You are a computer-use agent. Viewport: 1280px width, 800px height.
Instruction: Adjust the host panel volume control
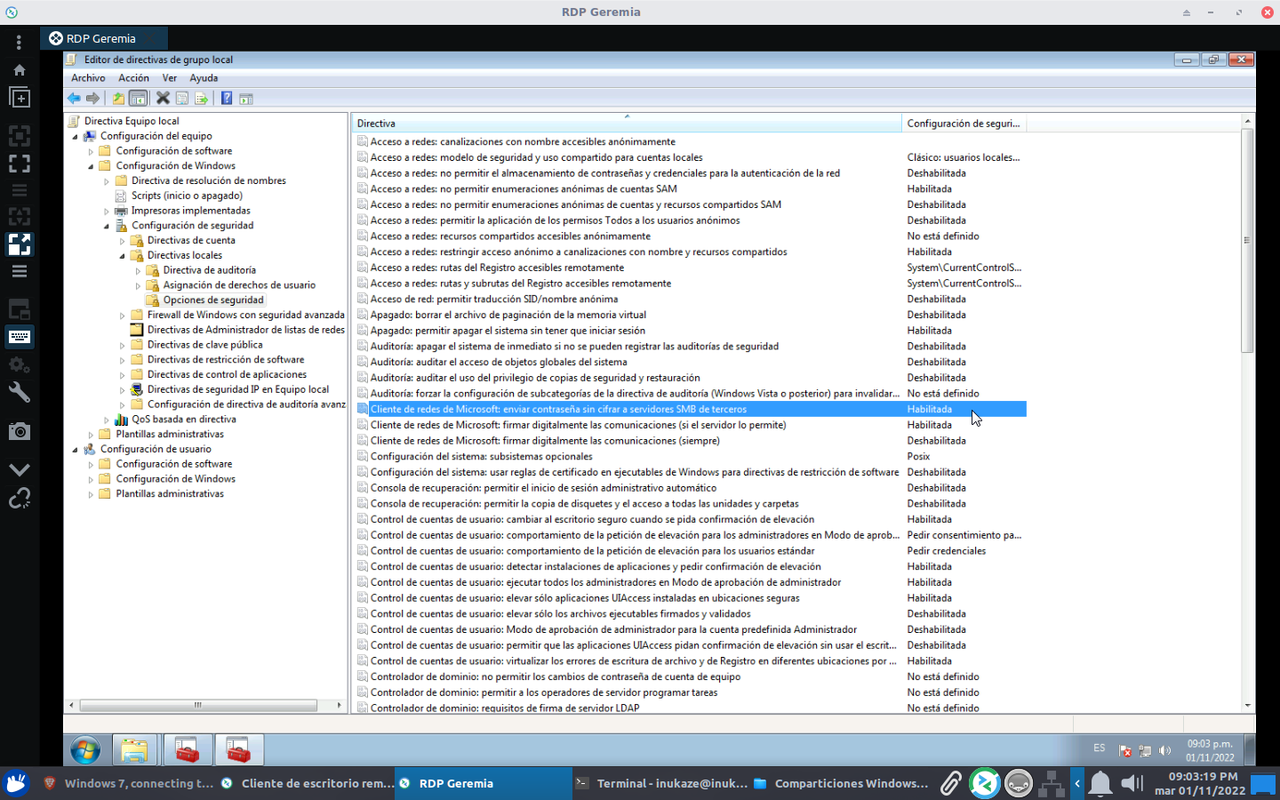[1131, 783]
